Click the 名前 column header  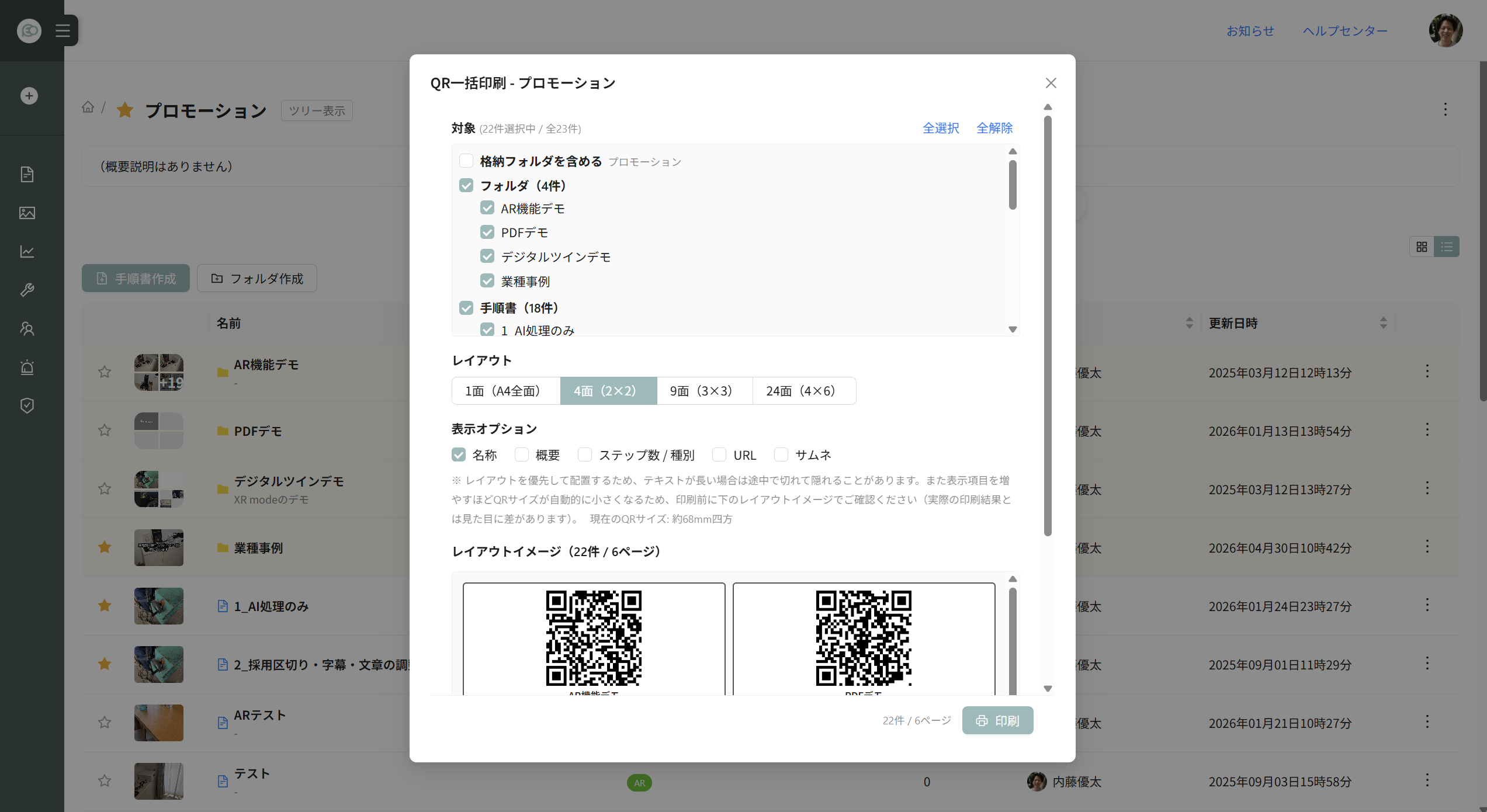(x=228, y=323)
